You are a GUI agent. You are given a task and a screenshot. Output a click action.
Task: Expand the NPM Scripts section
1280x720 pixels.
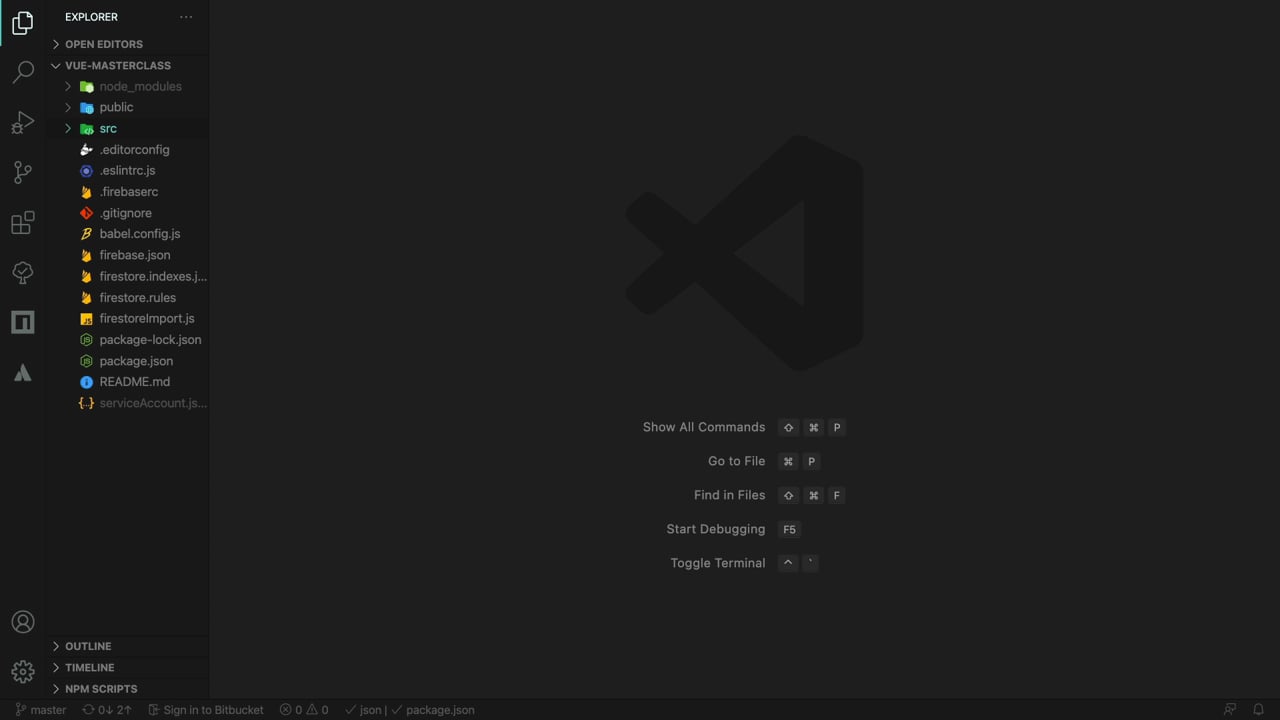tap(127, 688)
